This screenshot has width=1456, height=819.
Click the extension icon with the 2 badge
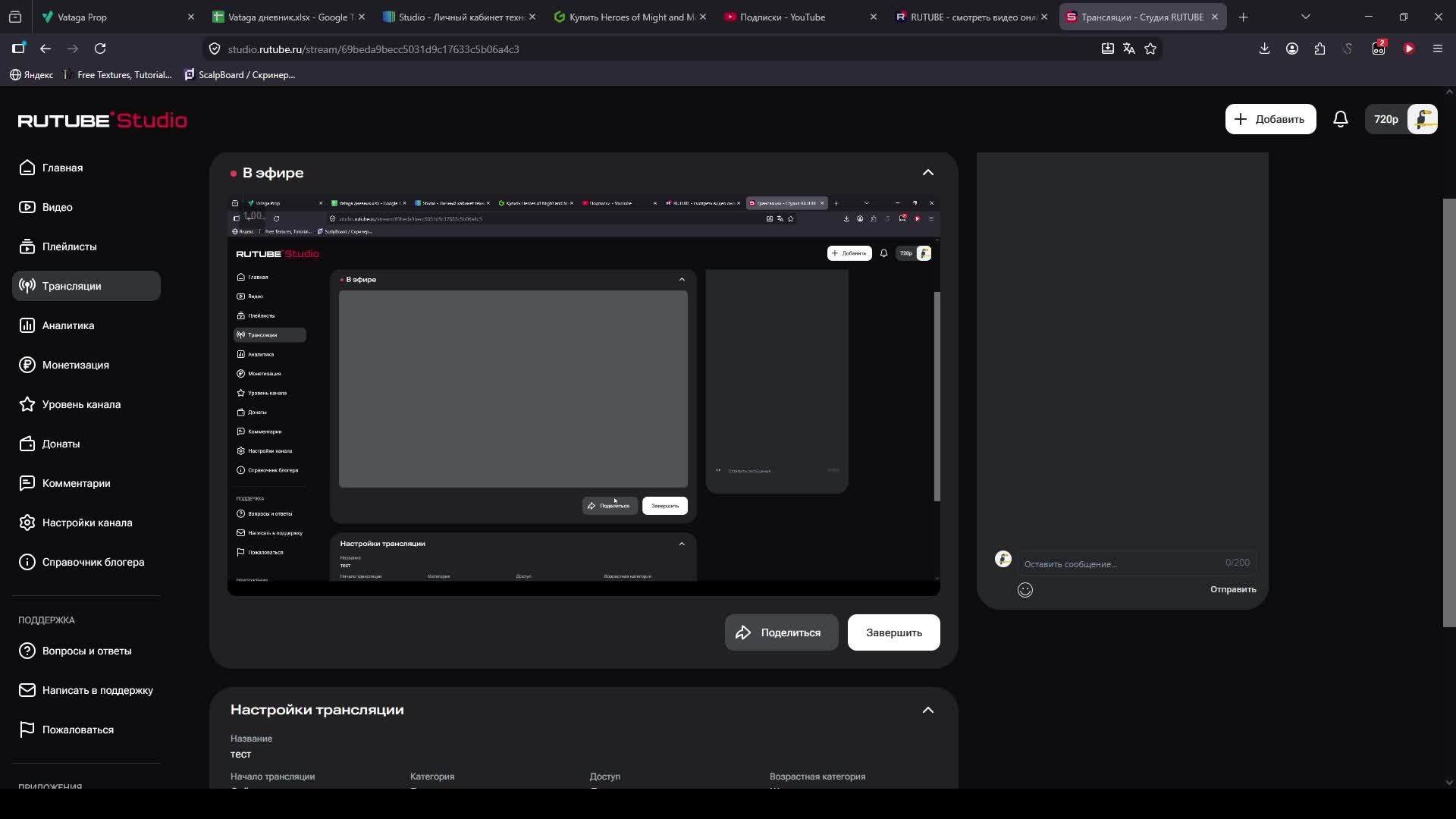1379,49
